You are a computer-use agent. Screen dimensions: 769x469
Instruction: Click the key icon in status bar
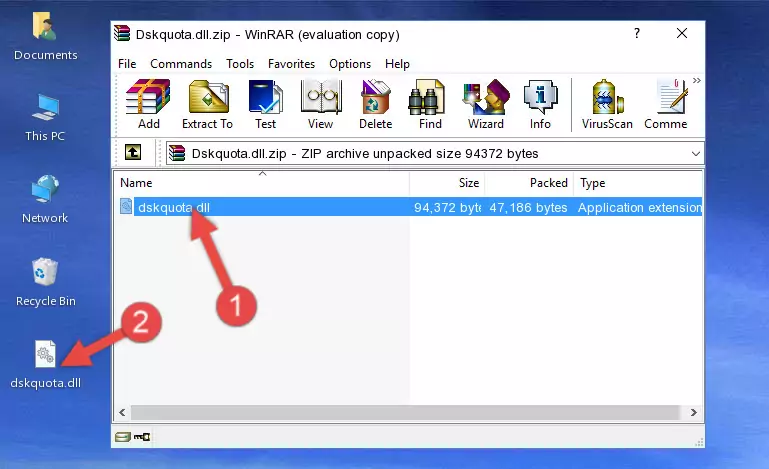tap(142, 437)
